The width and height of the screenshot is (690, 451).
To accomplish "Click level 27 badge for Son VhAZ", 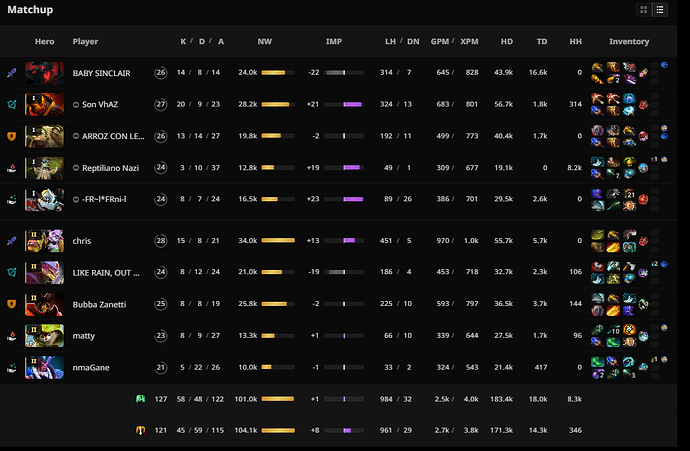I will click(x=161, y=104).
